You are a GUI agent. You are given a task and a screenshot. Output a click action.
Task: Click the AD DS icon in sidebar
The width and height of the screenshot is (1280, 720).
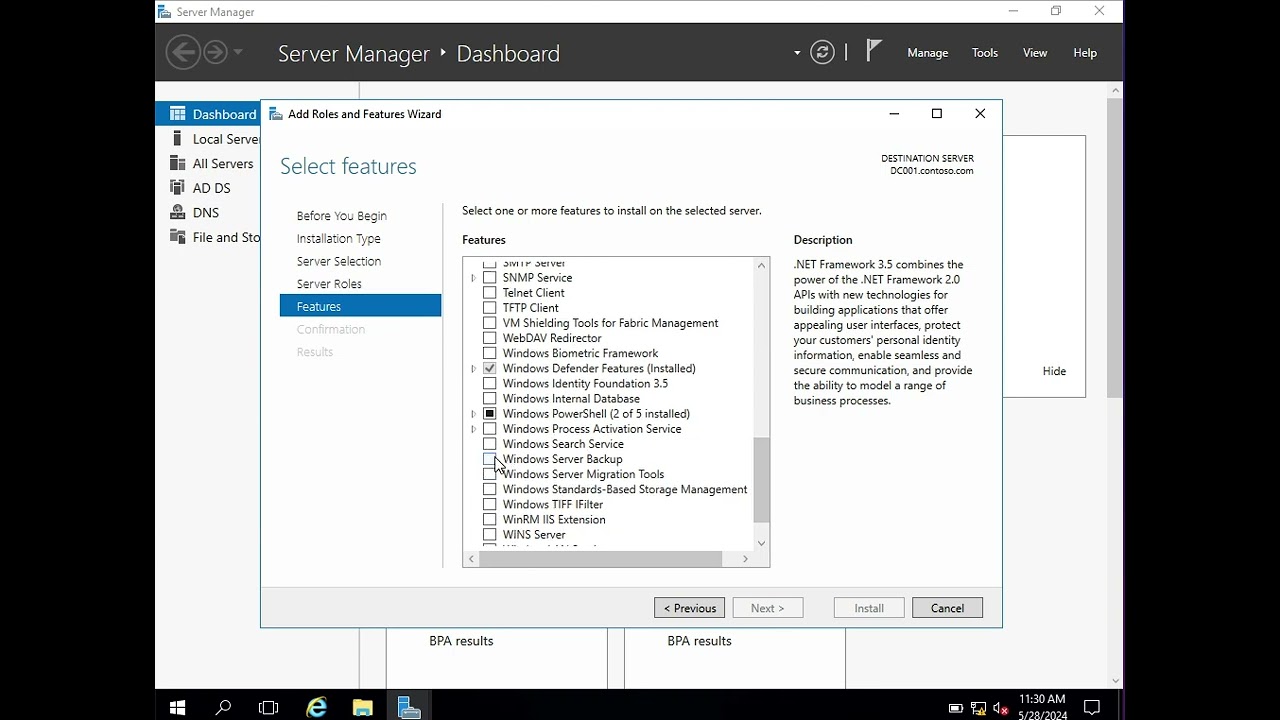point(178,188)
